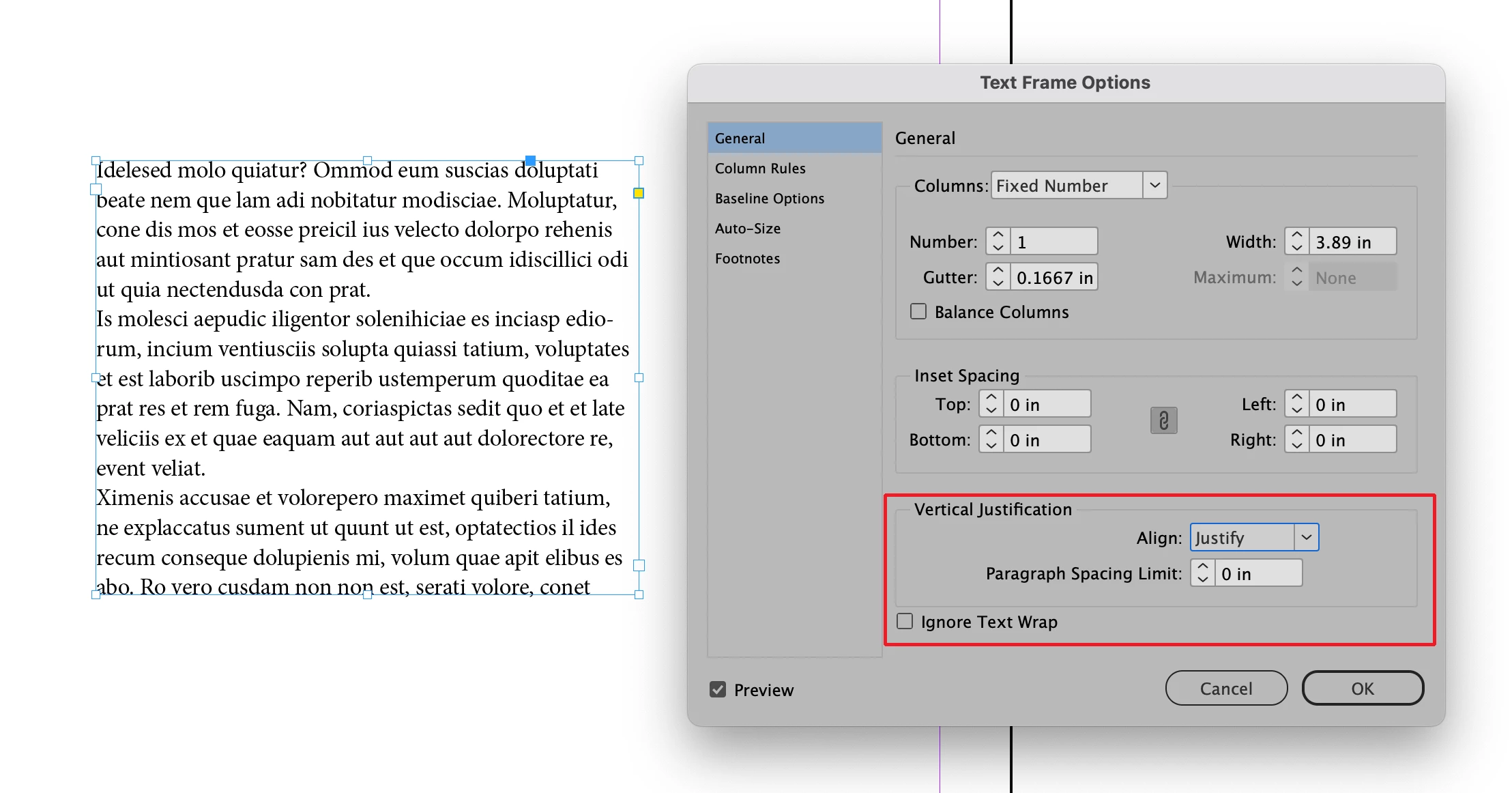The height and width of the screenshot is (793, 1512).
Task: Open Footnotes section
Action: click(x=795, y=258)
